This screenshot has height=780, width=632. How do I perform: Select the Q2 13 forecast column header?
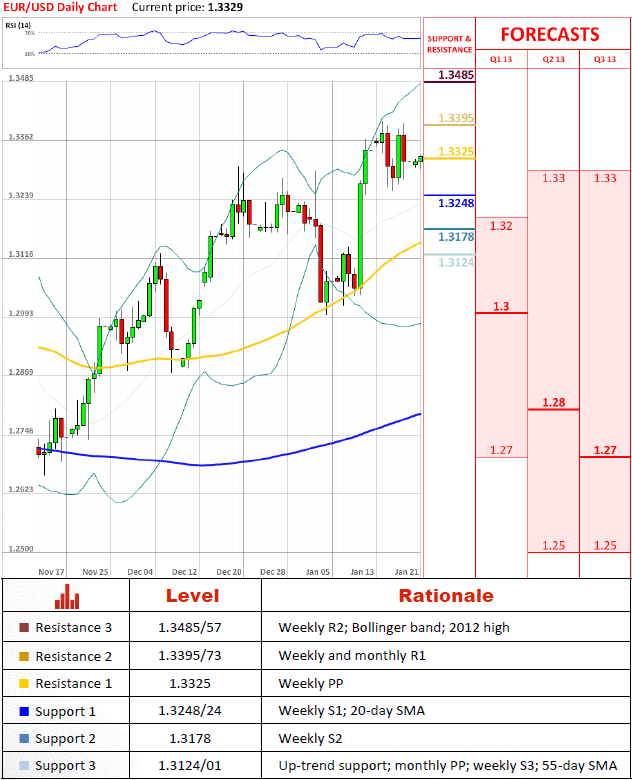553,59
